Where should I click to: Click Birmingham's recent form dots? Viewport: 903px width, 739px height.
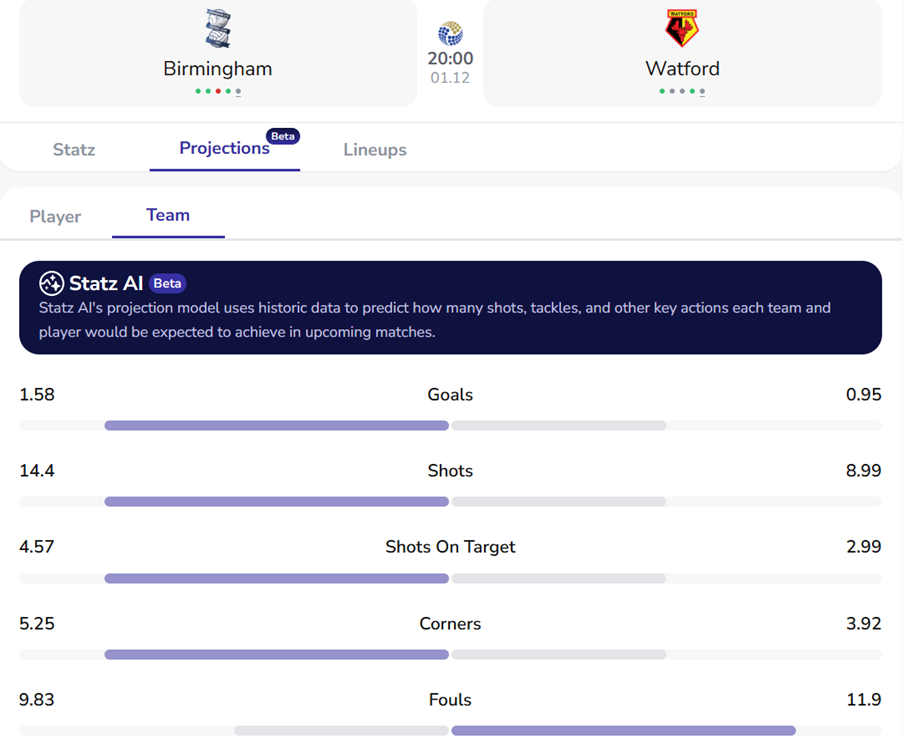coord(218,92)
